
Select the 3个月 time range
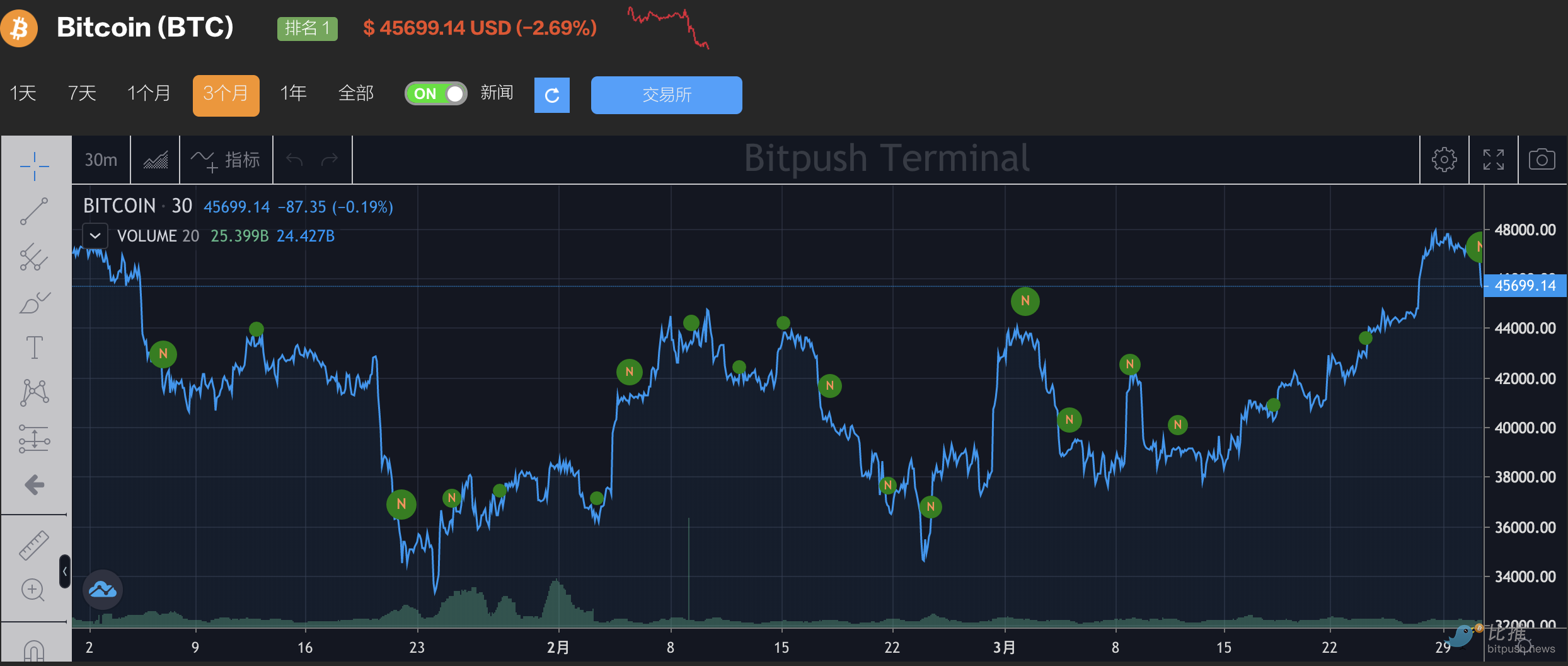pos(226,95)
